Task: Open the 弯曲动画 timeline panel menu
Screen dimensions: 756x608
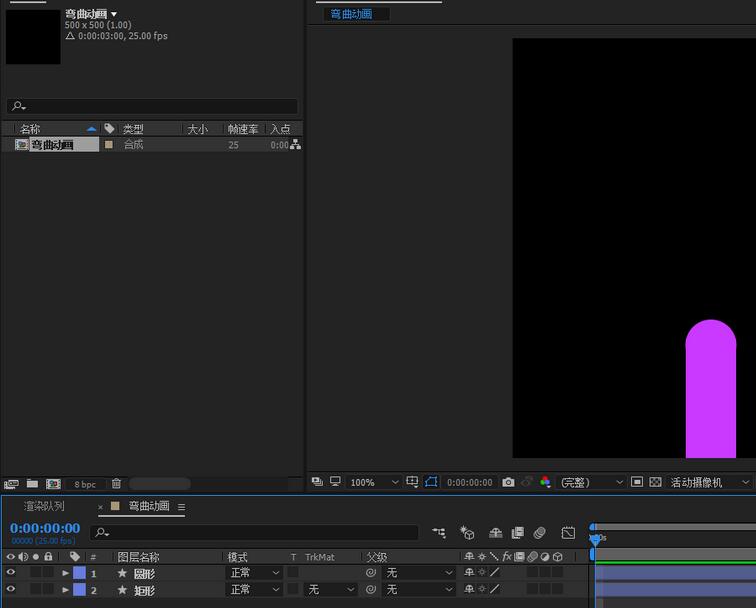Action: 181,507
